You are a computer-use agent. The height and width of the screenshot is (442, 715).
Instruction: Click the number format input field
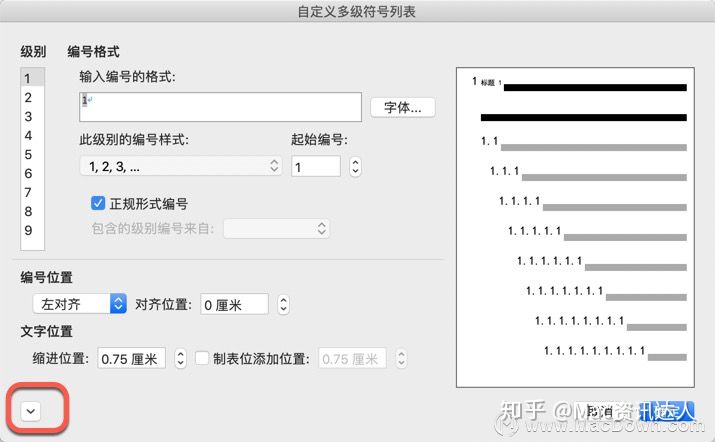220,107
